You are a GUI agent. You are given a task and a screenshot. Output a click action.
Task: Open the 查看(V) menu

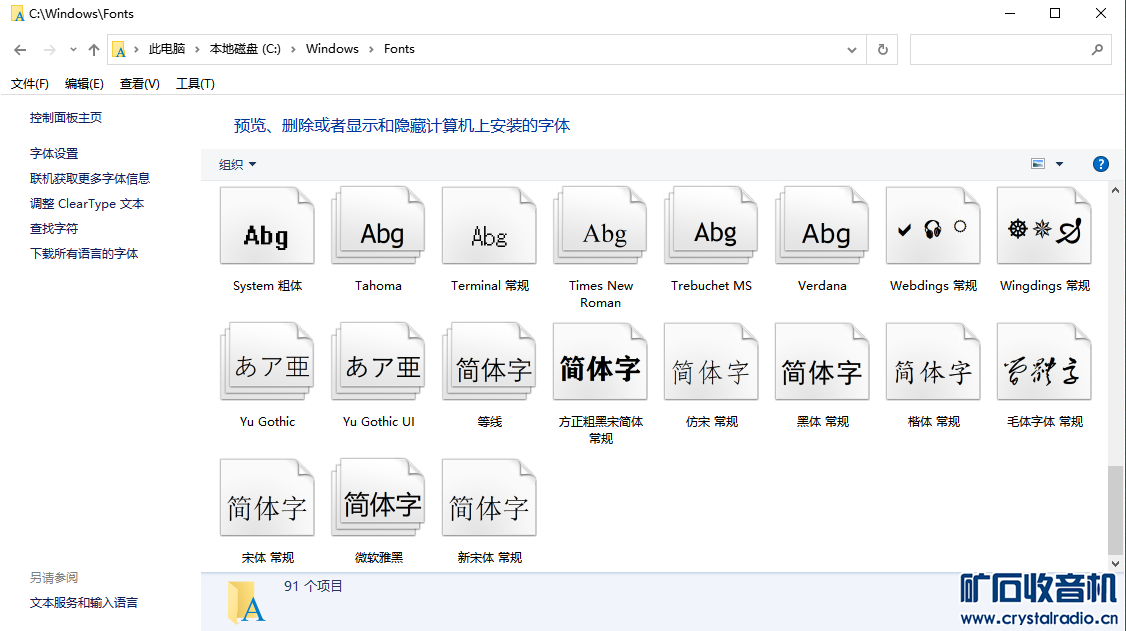[139, 84]
